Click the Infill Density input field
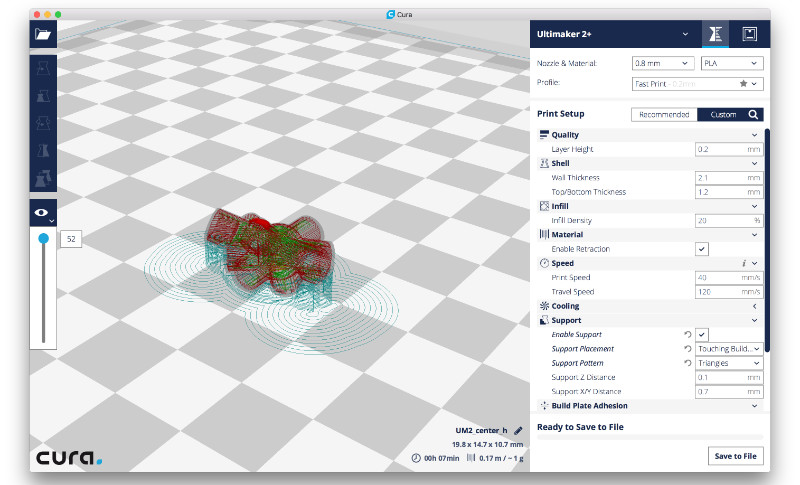The image size is (800, 485). click(x=729, y=220)
